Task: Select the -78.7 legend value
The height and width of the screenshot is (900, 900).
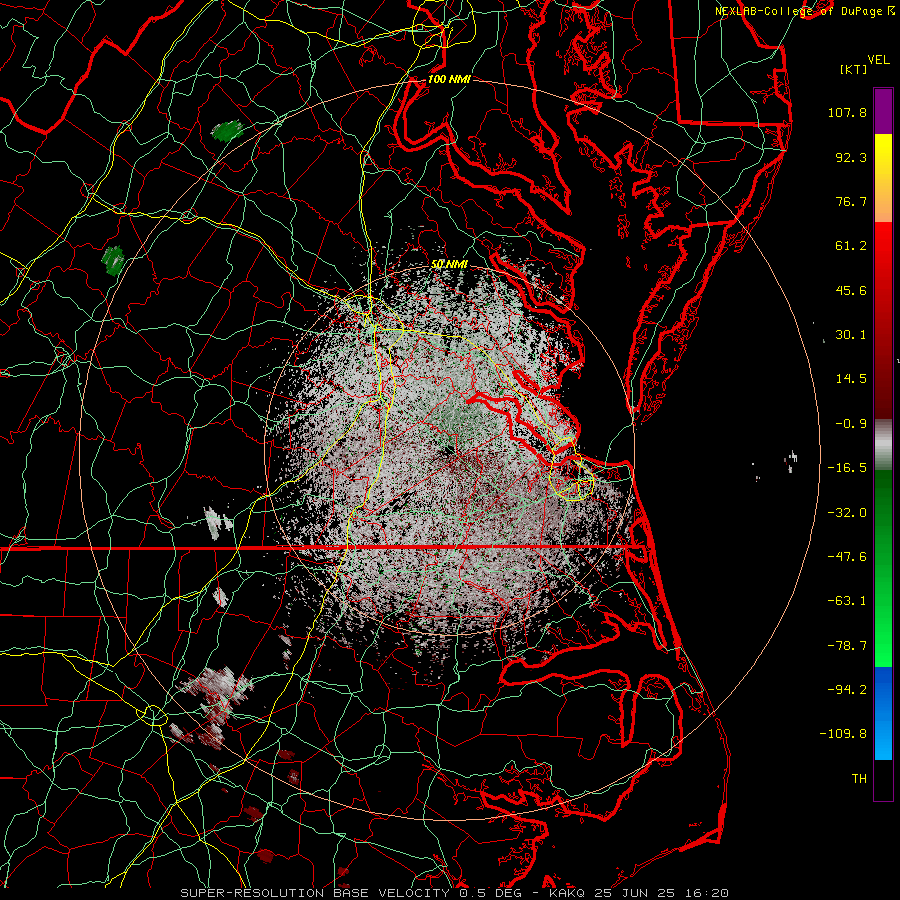Action: (847, 645)
